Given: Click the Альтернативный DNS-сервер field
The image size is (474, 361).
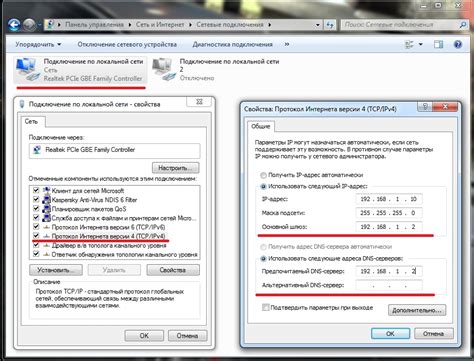Looking at the screenshot, I should 389,285.
